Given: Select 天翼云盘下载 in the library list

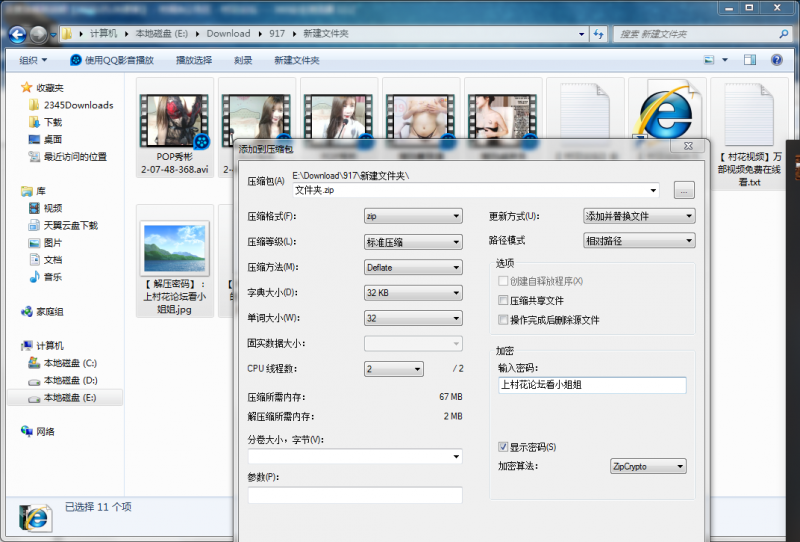Looking at the screenshot, I should pyautogui.click(x=70, y=225).
